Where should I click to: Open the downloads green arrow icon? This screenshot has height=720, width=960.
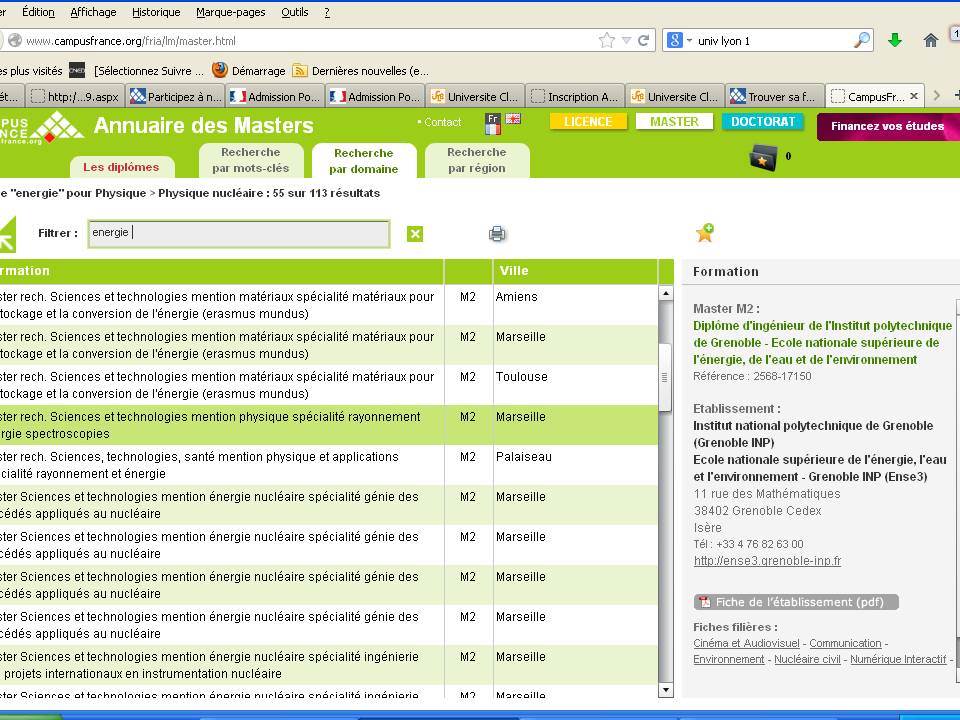click(894, 41)
